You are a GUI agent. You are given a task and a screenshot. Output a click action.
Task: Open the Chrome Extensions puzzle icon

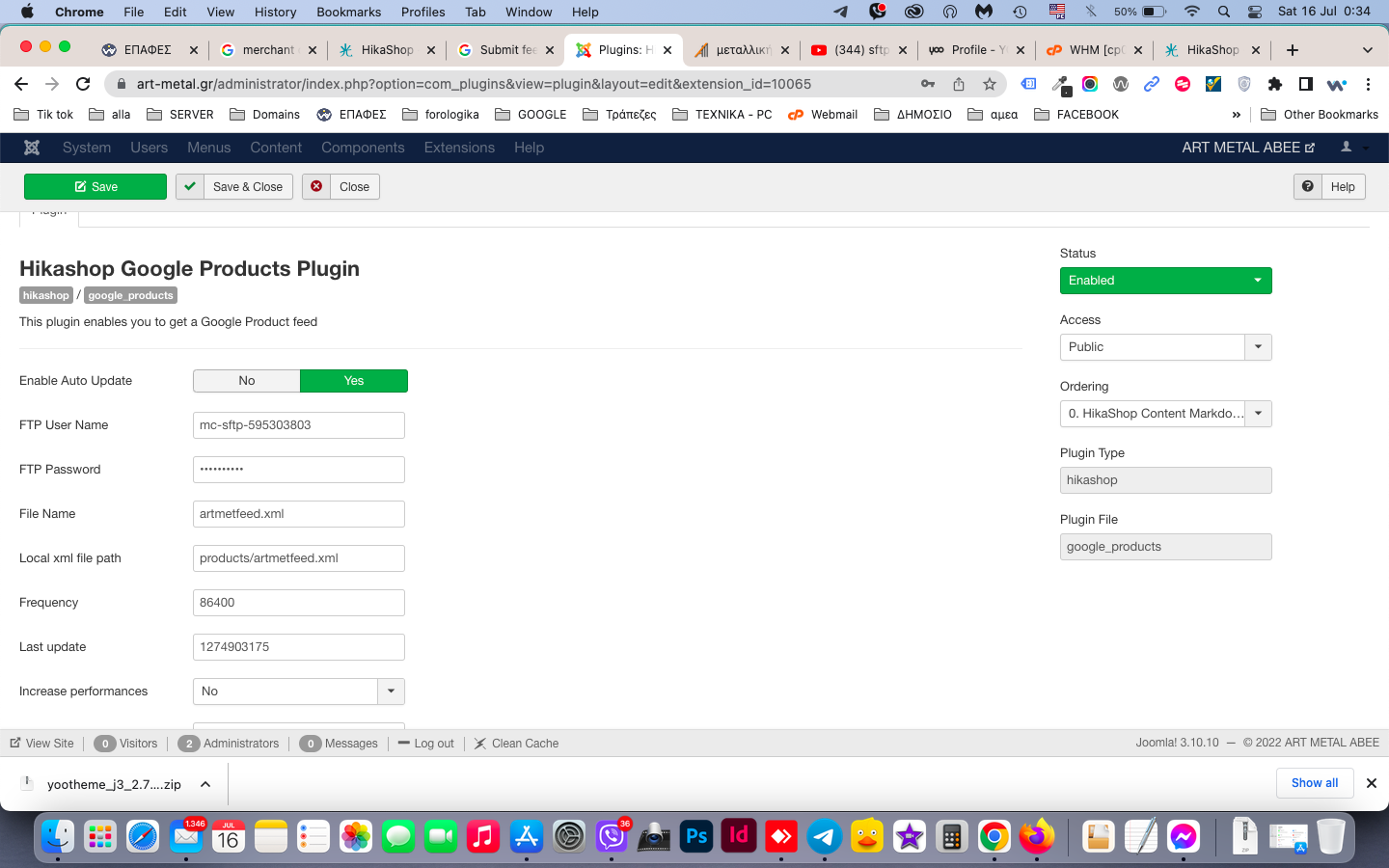click(1275, 84)
